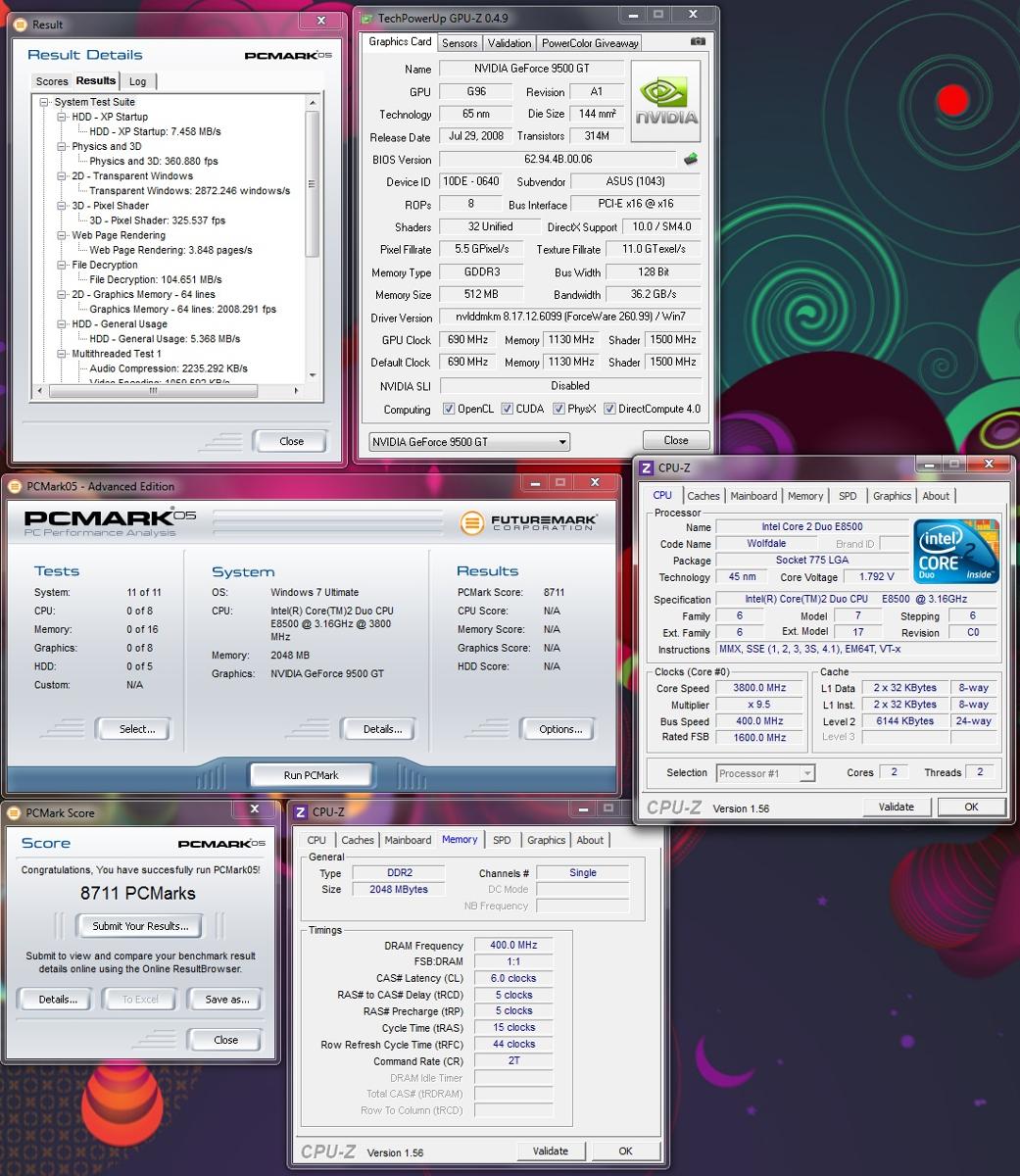Viewport: 1020px width, 1176px height.
Task: Select the 'Web Page Rendering: 3.848 pages/s' row
Action: pos(170,250)
